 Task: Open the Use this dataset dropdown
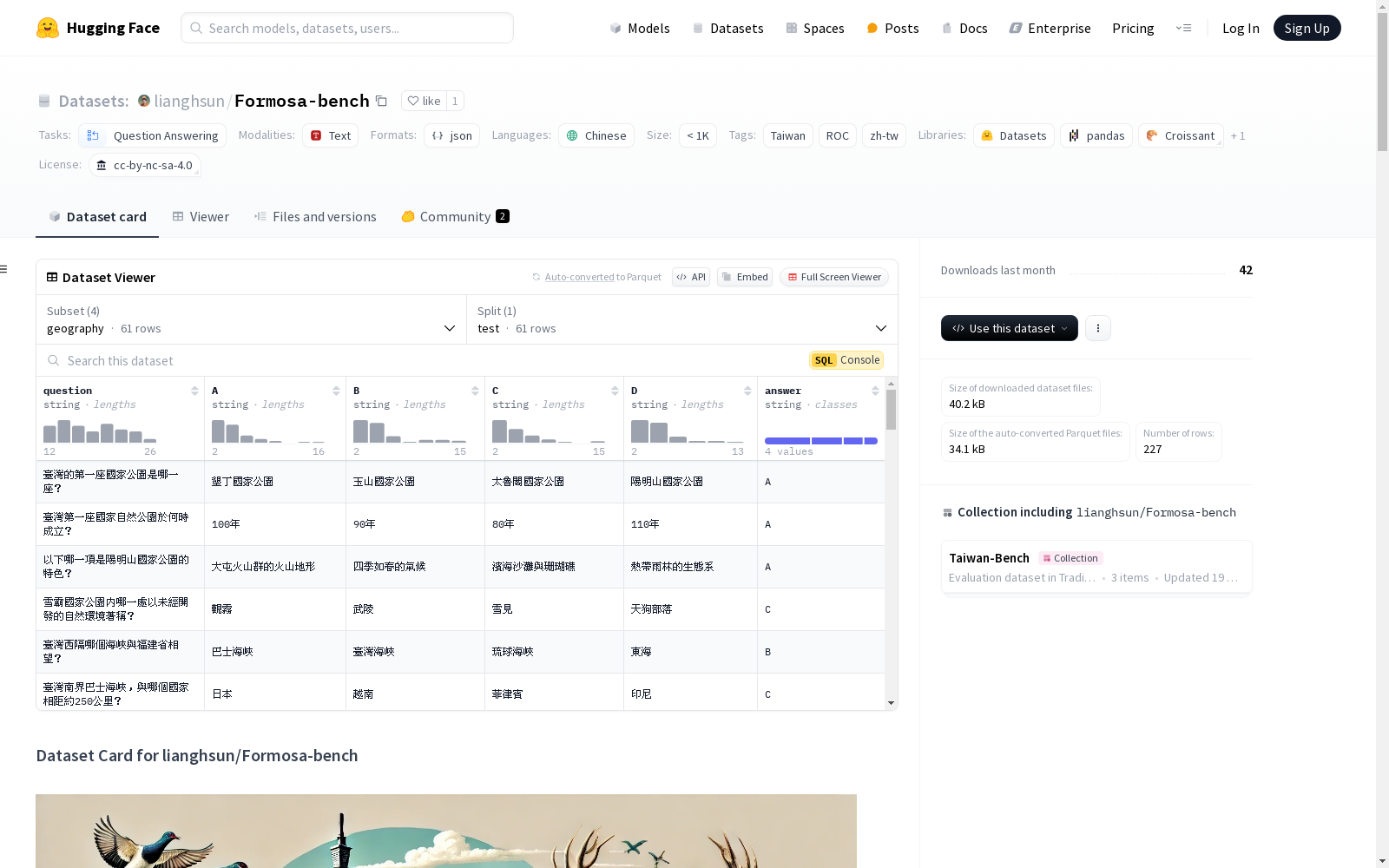click(x=1010, y=328)
